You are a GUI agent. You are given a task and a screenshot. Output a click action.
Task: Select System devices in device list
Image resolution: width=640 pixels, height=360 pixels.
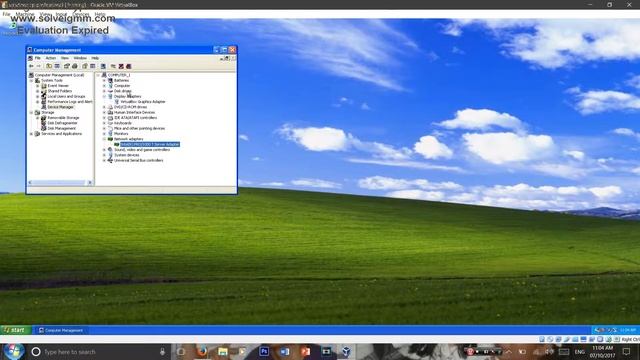tap(127, 155)
